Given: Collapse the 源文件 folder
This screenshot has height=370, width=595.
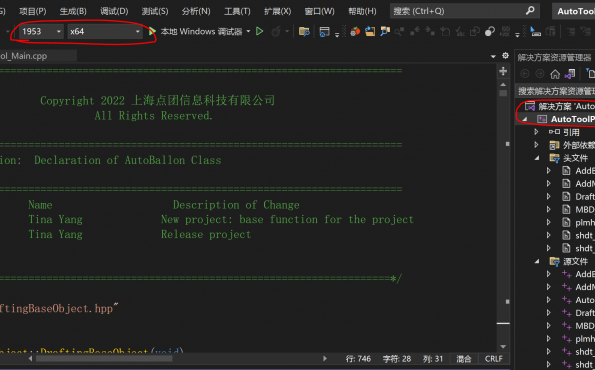Looking at the screenshot, I should pyautogui.click(x=537, y=261).
